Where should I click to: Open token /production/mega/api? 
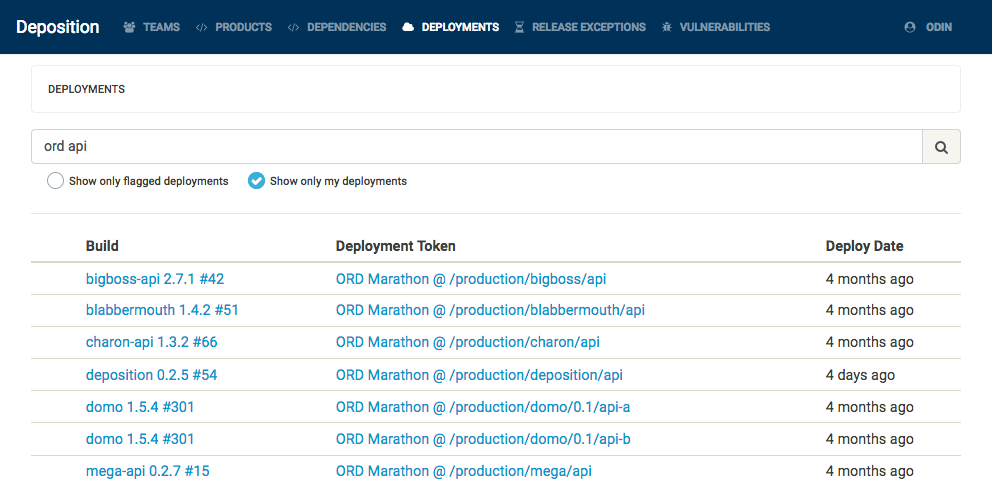(464, 471)
